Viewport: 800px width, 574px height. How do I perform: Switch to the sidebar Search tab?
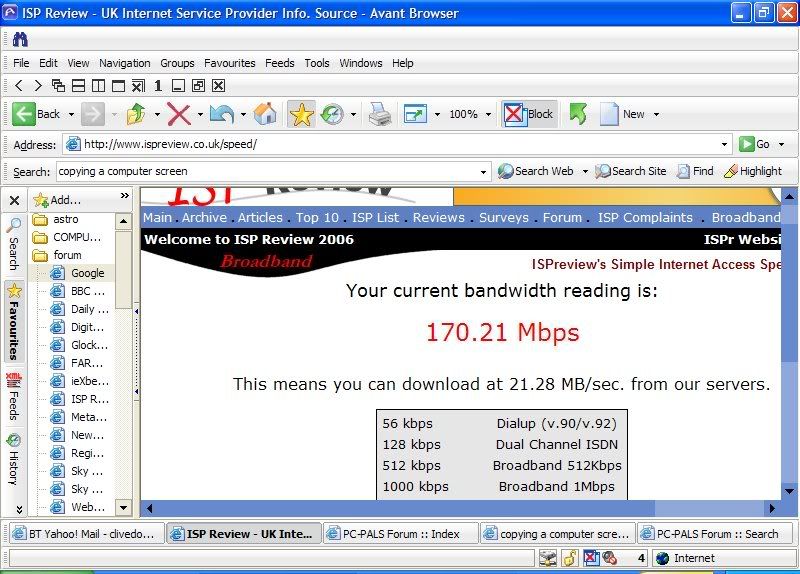(14, 245)
